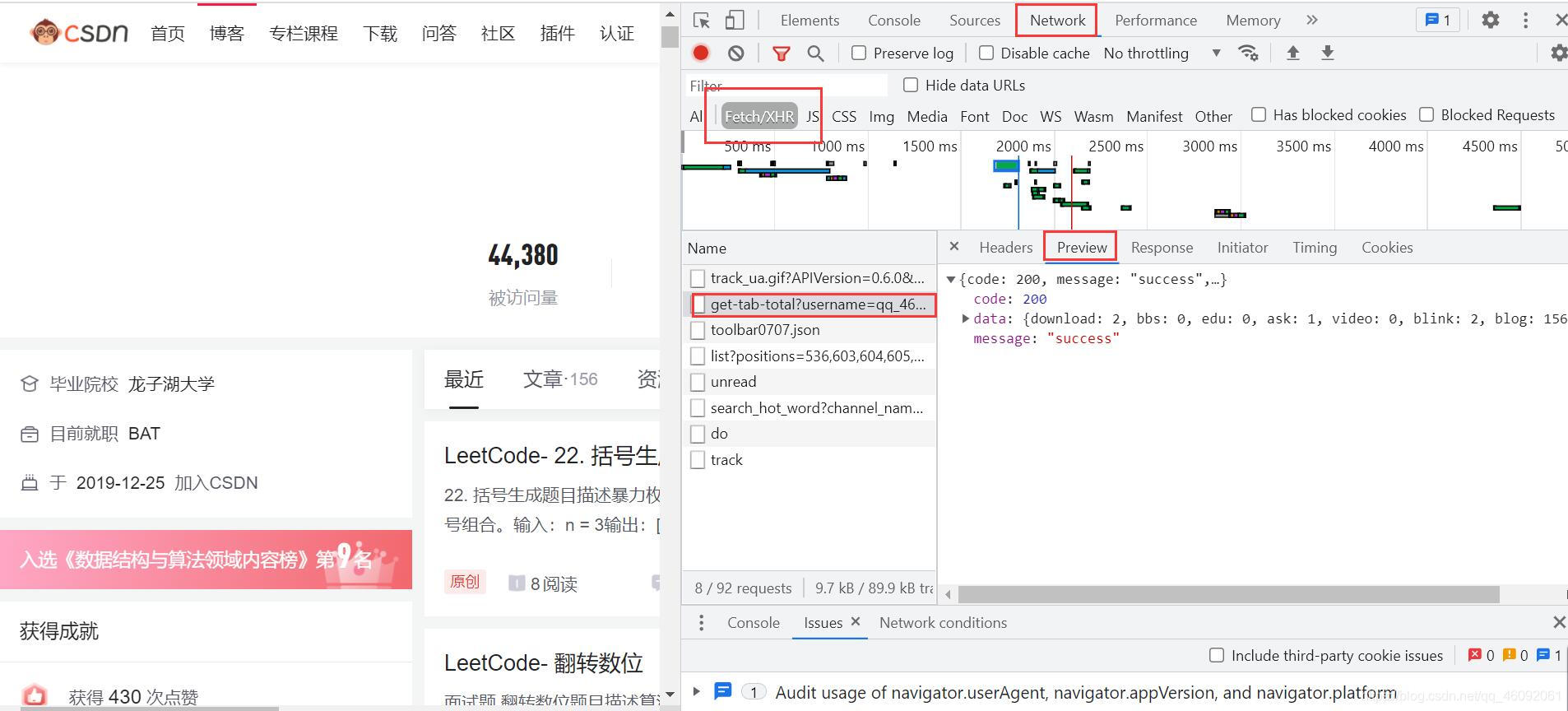Click the page vertical scrollbar down arrow

[670, 695]
